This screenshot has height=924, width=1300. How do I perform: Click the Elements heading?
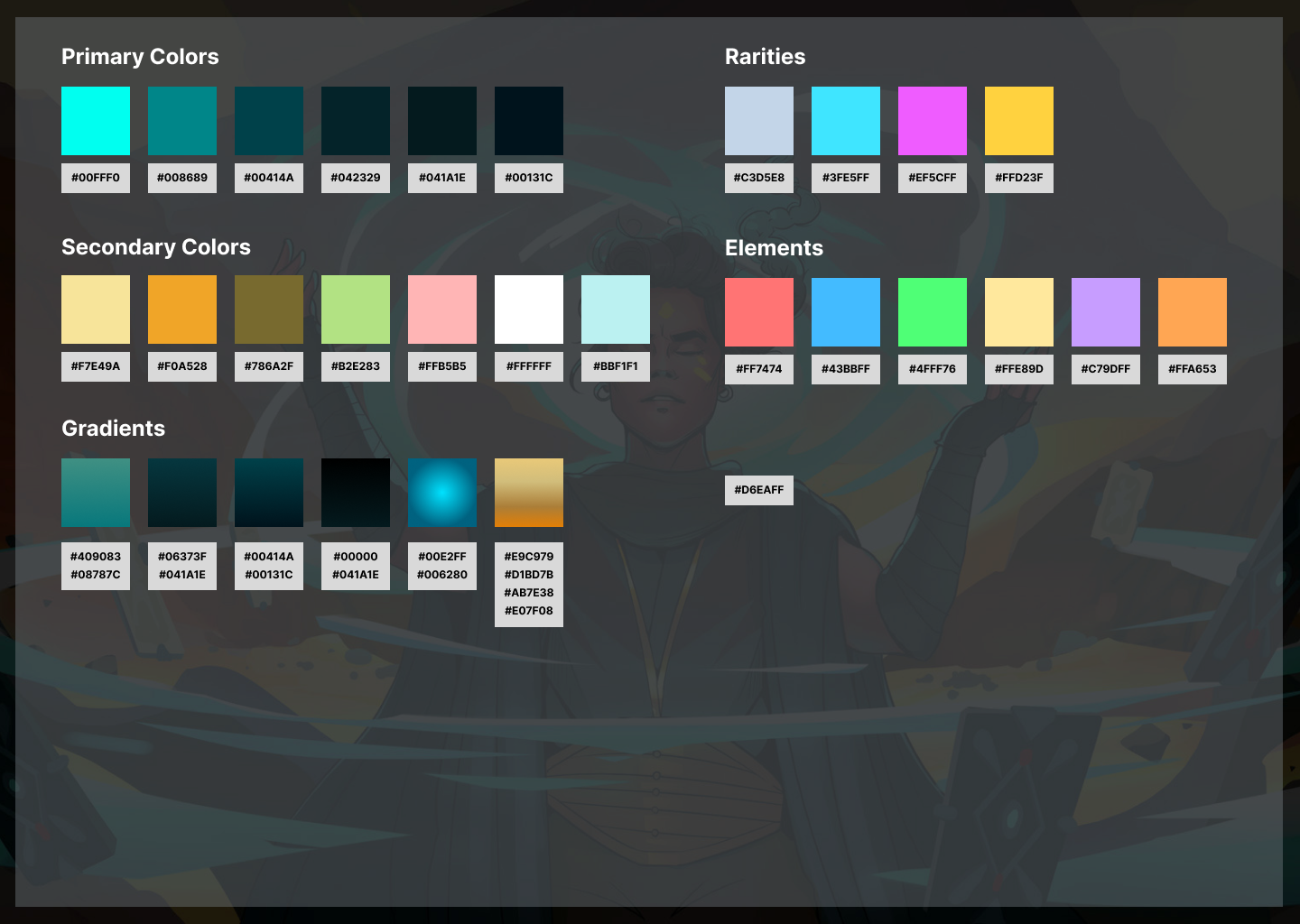775,248
